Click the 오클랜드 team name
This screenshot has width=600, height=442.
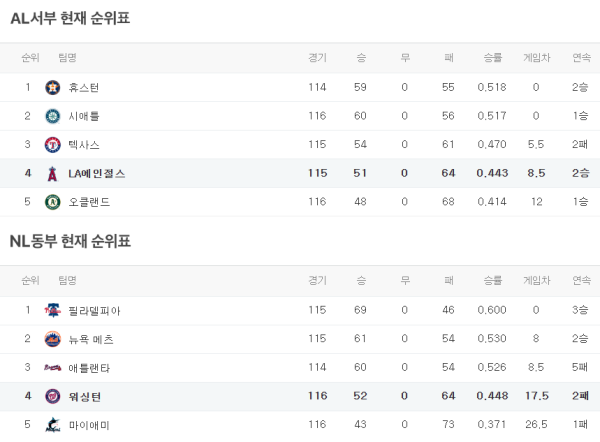click(x=88, y=202)
